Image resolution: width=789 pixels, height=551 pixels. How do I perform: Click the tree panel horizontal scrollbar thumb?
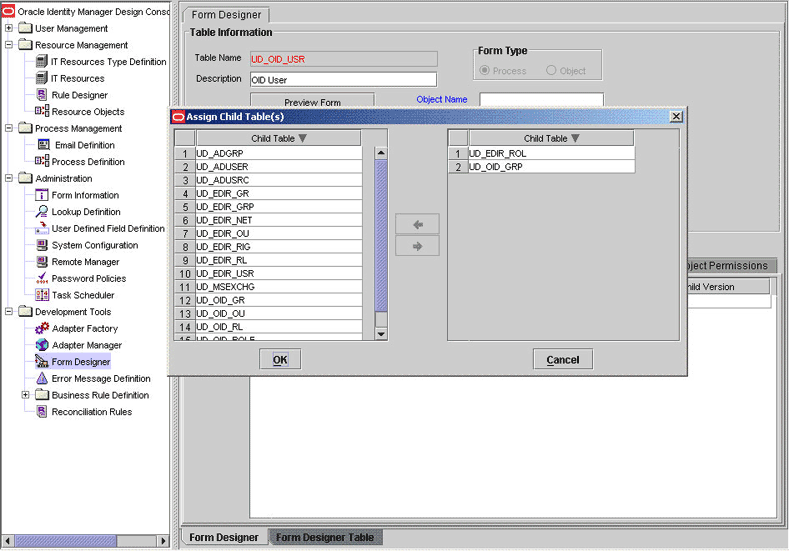[65, 541]
